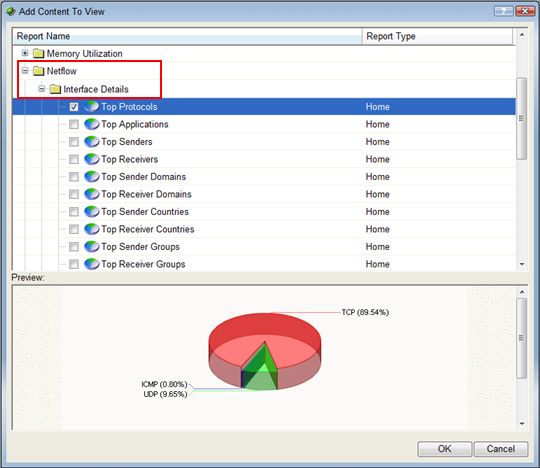The height and width of the screenshot is (468, 540).
Task: Click the Memory Utilization folder icon
Action: [x=39, y=54]
